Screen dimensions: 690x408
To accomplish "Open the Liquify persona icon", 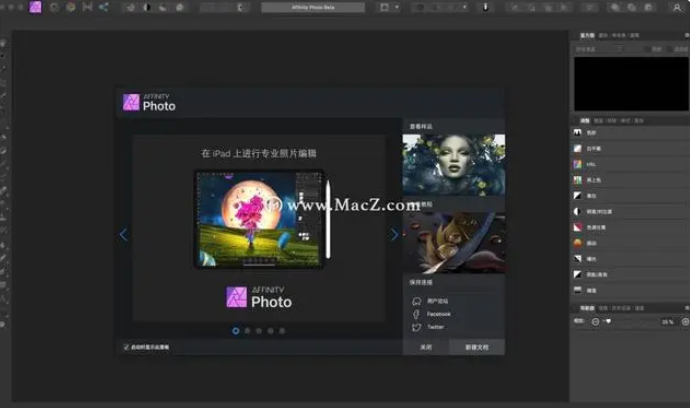I will [x=54, y=7].
